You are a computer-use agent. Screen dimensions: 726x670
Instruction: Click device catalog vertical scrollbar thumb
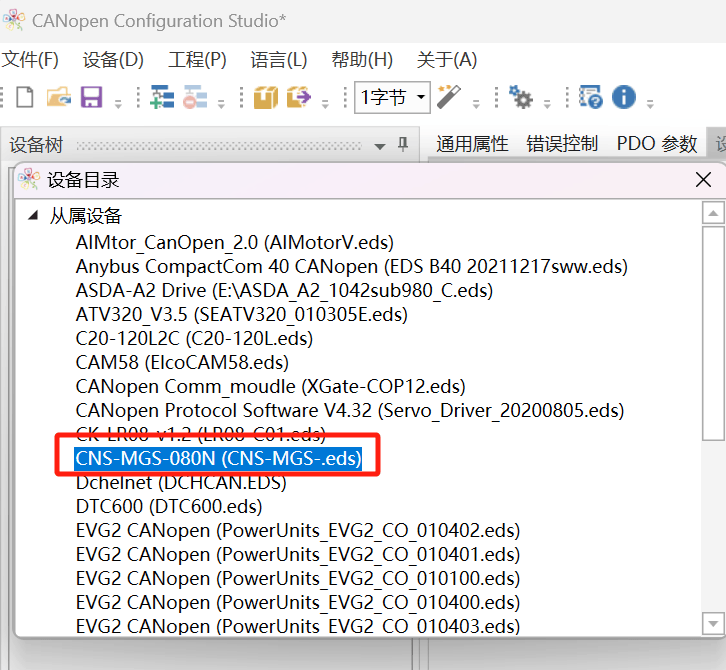pos(713,332)
